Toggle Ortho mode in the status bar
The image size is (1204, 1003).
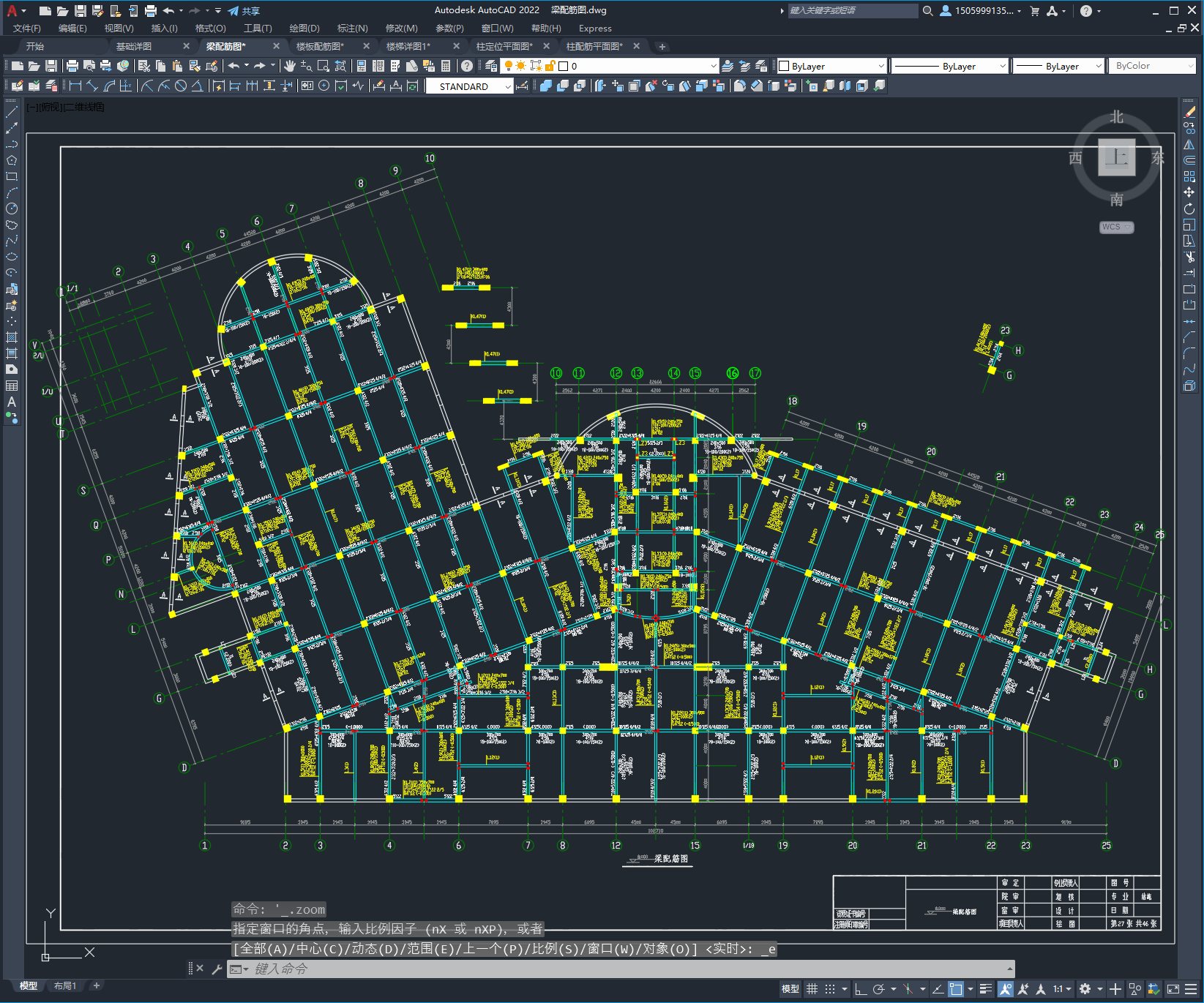tap(860, 989)
